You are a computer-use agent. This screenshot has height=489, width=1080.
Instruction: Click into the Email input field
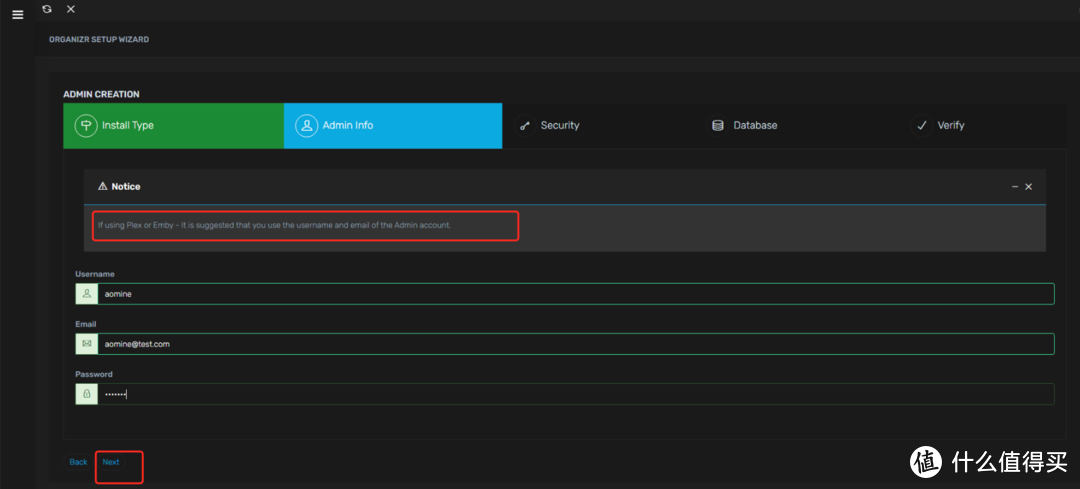point(575,344)
